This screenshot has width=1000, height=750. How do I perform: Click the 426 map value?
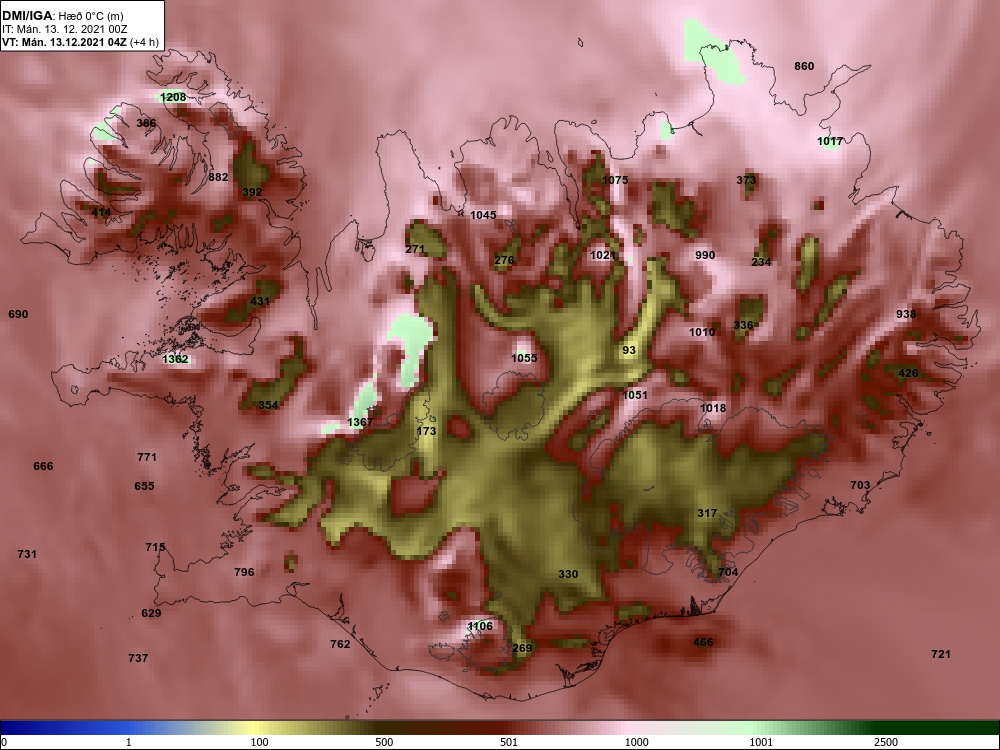click(908, 373)
